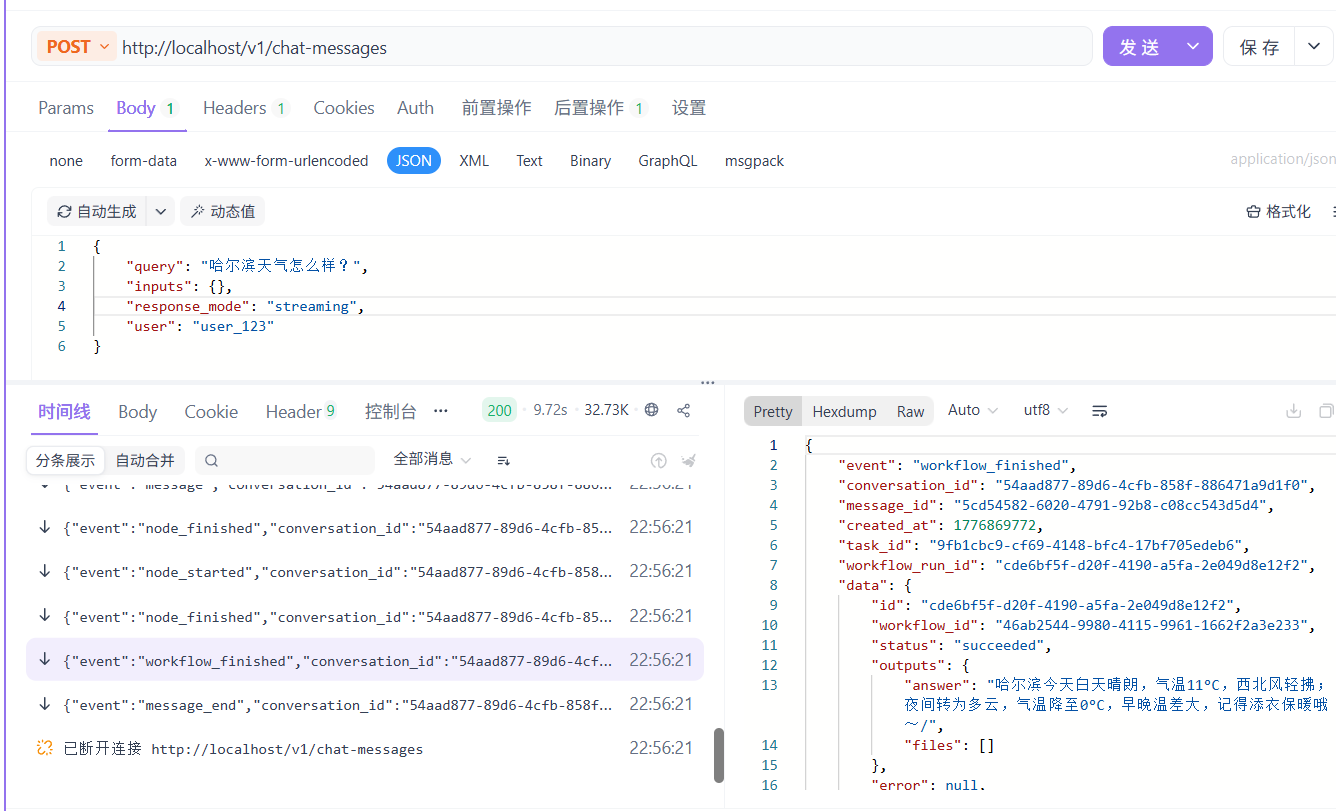Switch to the Params tab
Image resolution: width=1336 pixels, height=811 pixels.
[x=66, y=108]
